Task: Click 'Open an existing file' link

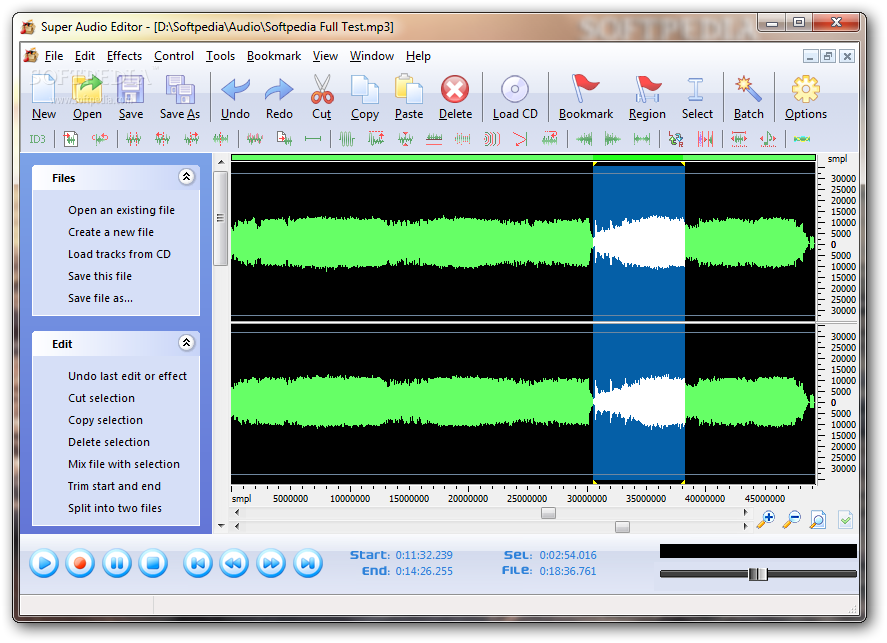Action: pyautogui.click(x=122, y=210)
